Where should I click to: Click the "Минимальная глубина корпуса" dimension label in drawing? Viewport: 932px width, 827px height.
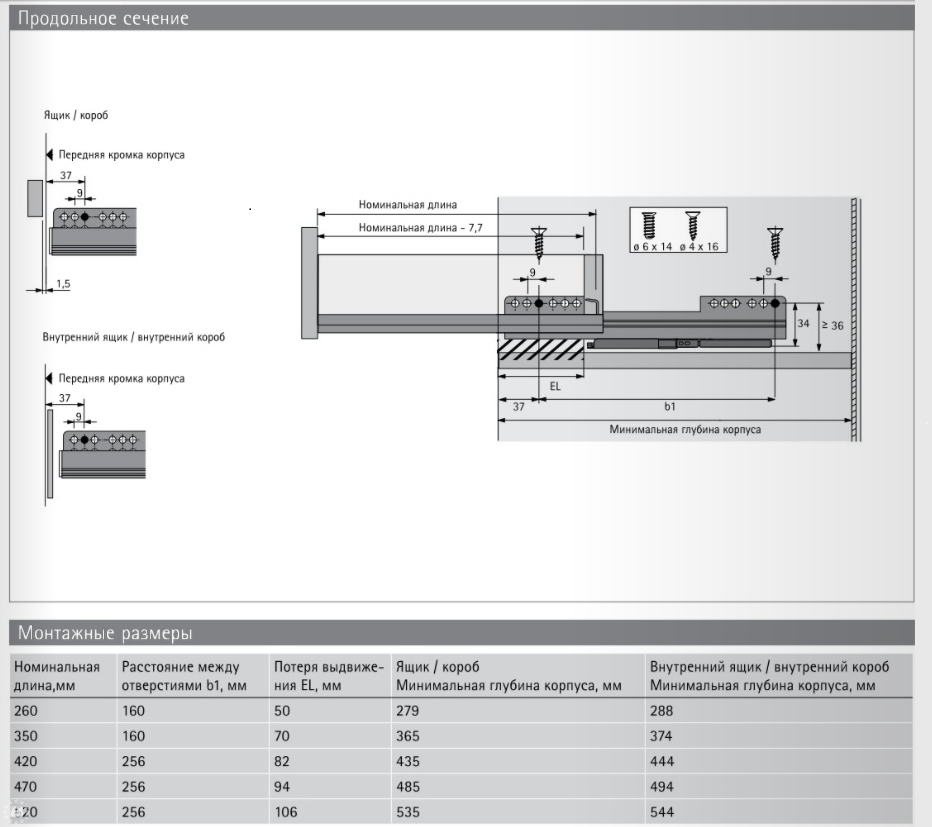tap(685, 429)
